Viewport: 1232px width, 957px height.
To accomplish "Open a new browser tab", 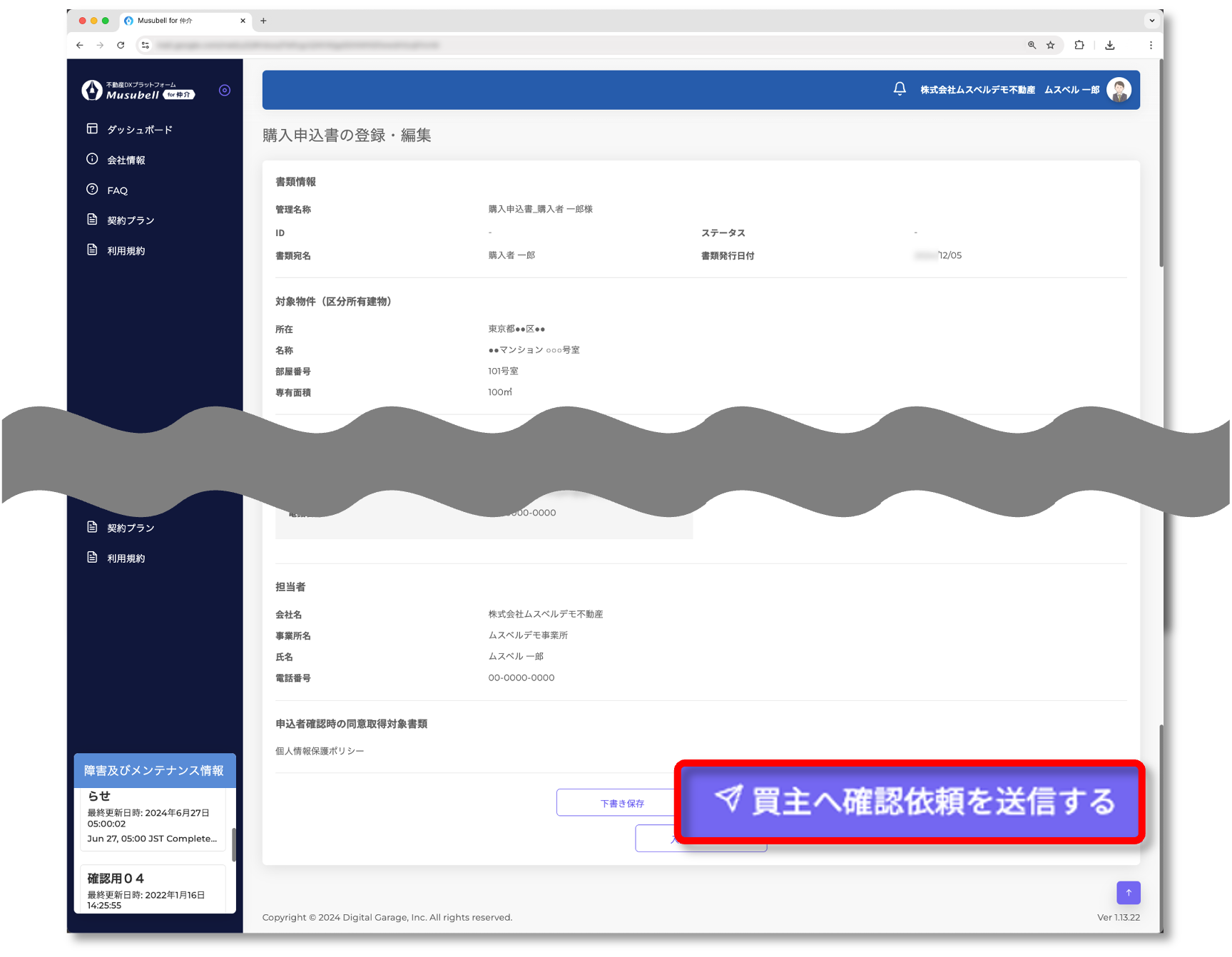I will 263,21.
